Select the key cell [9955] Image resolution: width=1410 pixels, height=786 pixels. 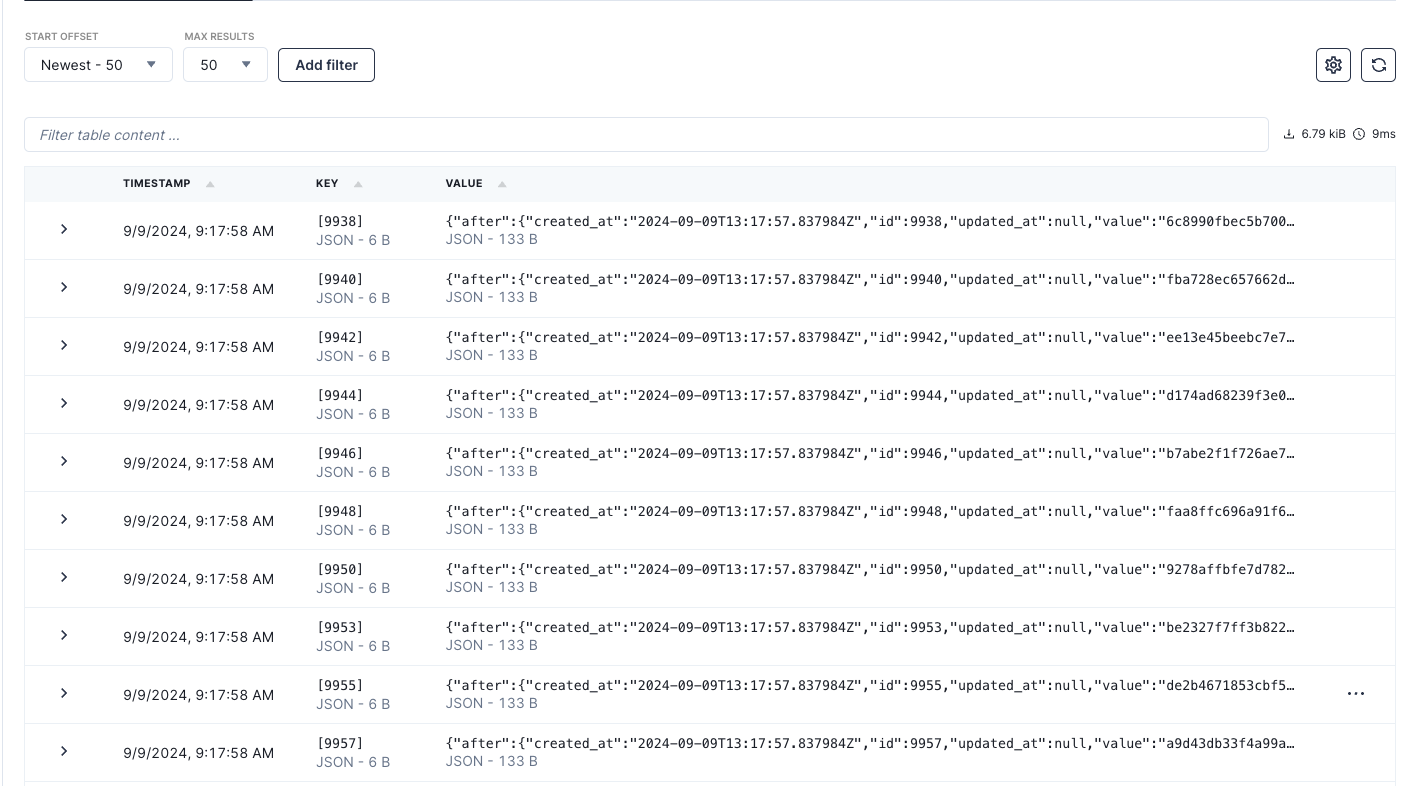point(340,685)
